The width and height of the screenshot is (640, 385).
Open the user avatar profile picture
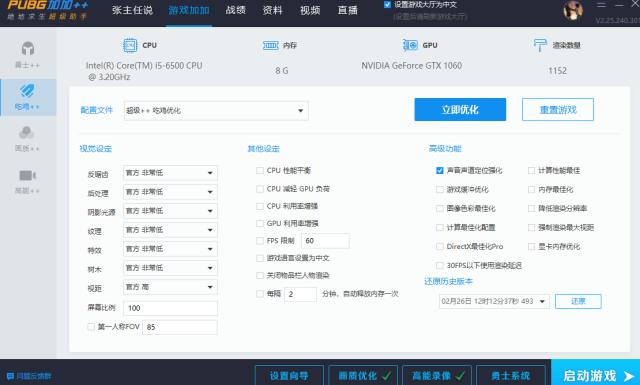[x=573, y=10]
